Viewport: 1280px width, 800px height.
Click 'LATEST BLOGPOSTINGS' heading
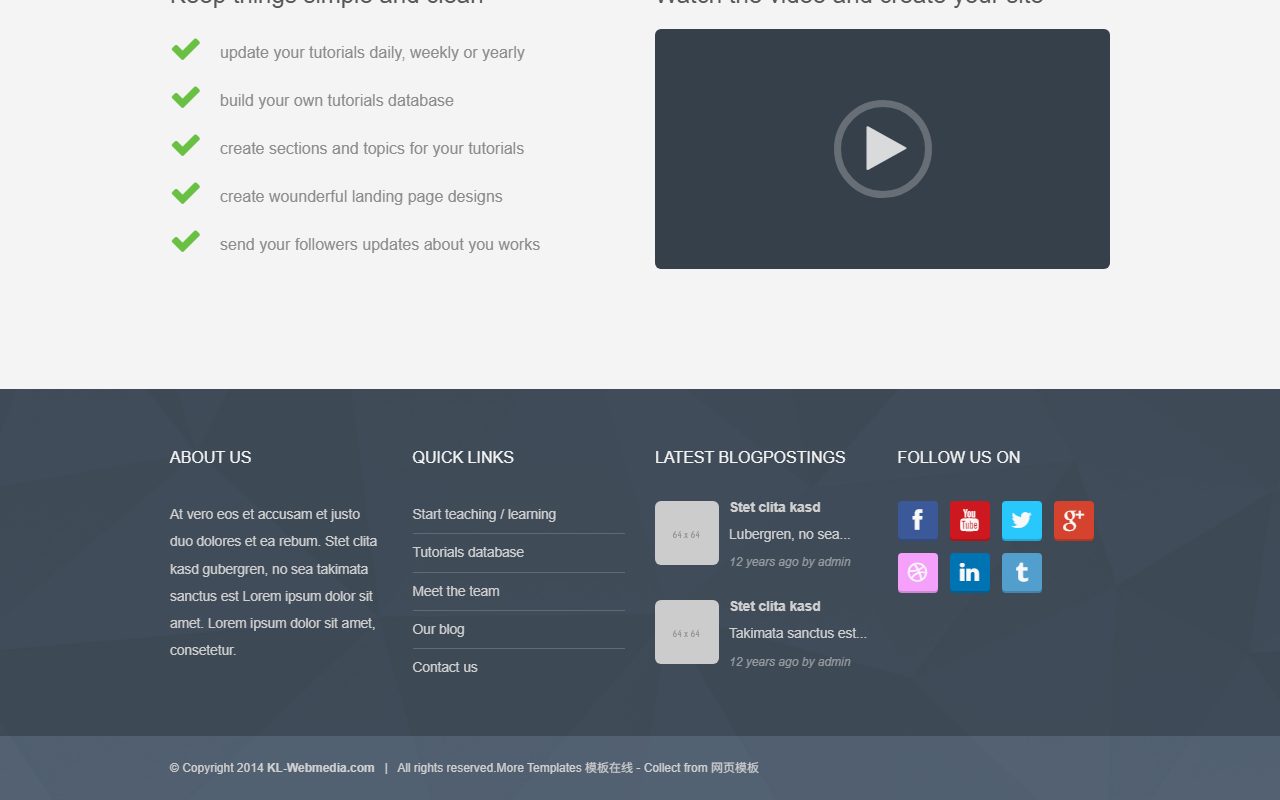tap(750, 457)
